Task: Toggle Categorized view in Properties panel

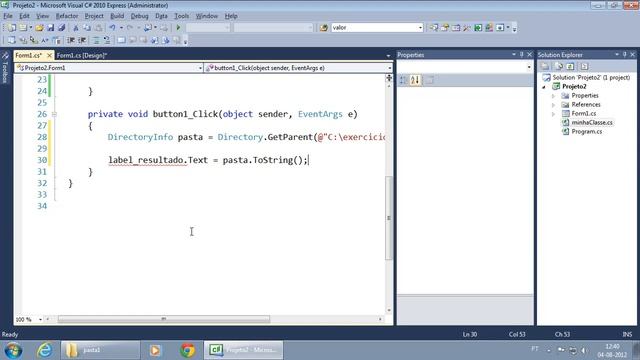Action: pyautogui.click(x=403, y=80)
